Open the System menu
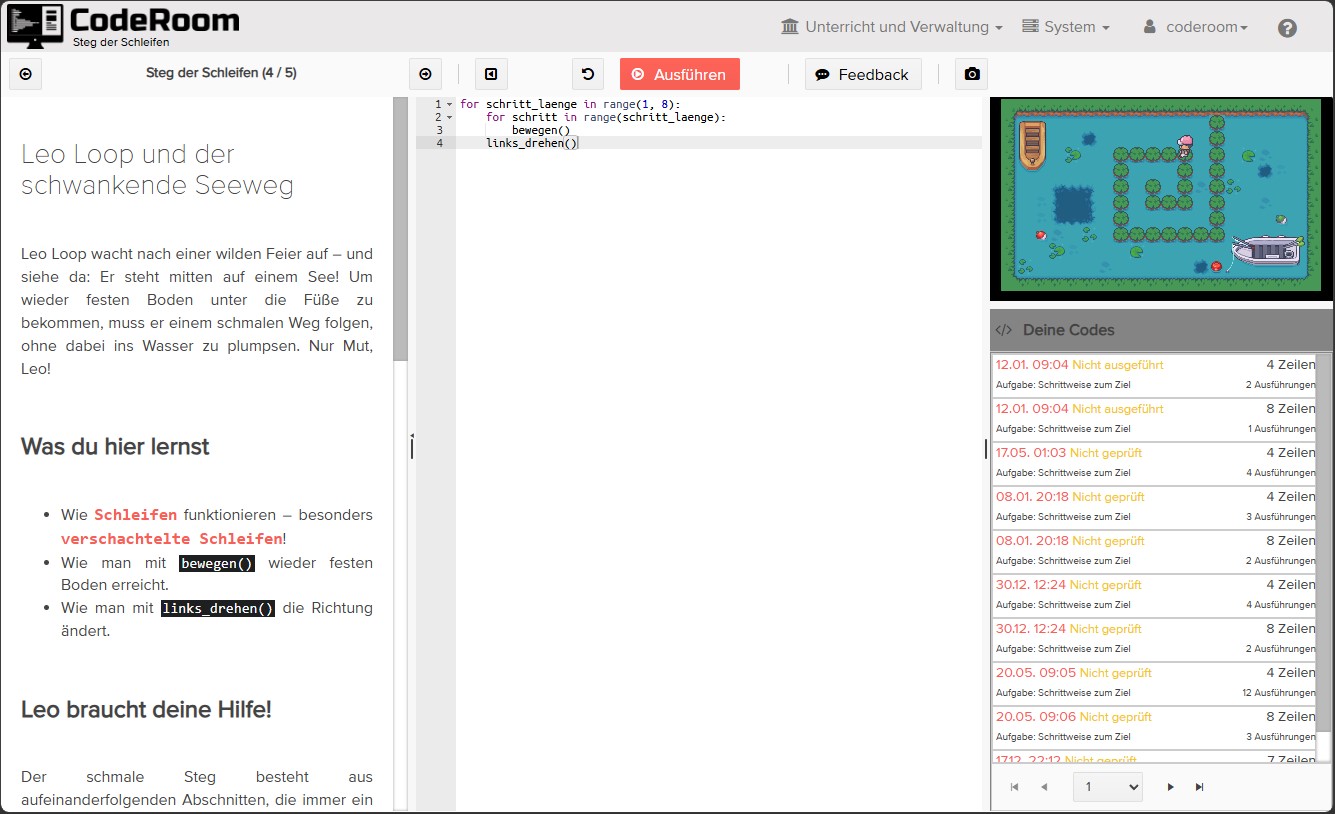 pyautogui.click(x=1066, y=27)
